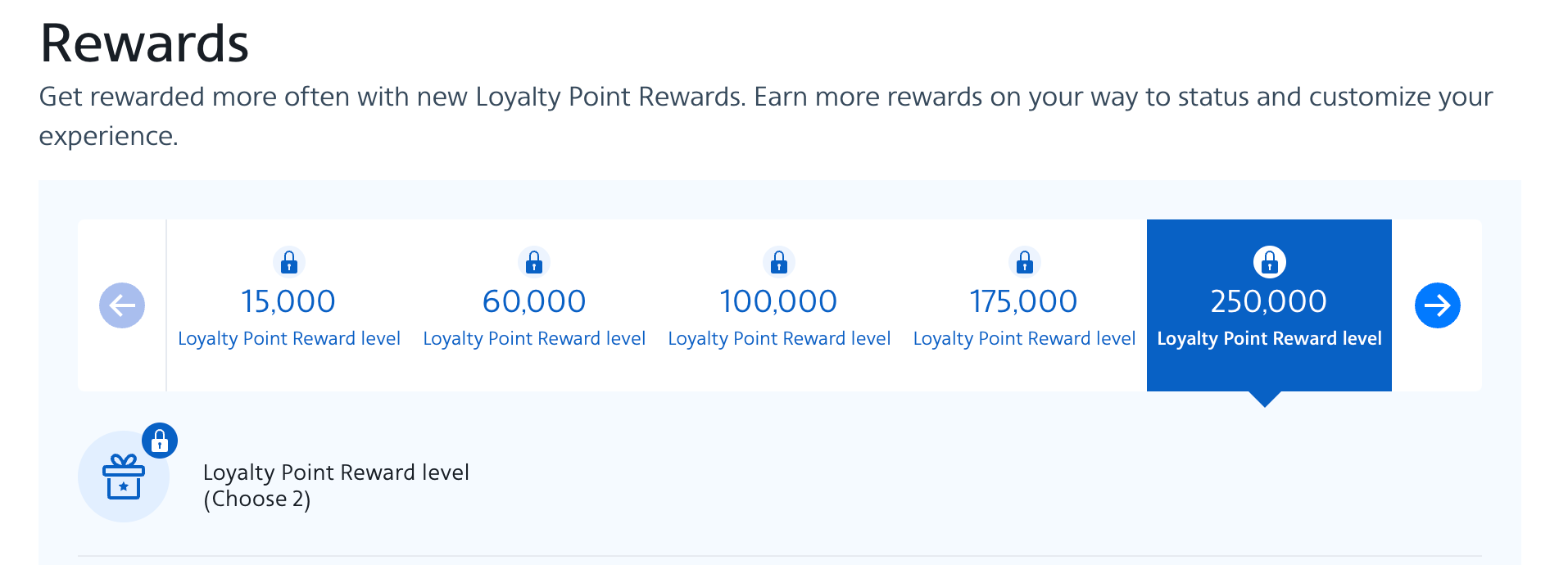Open the 15,000 Loyalty Point Reward level link
1568x565 pixels.
(x=288, y=337)
